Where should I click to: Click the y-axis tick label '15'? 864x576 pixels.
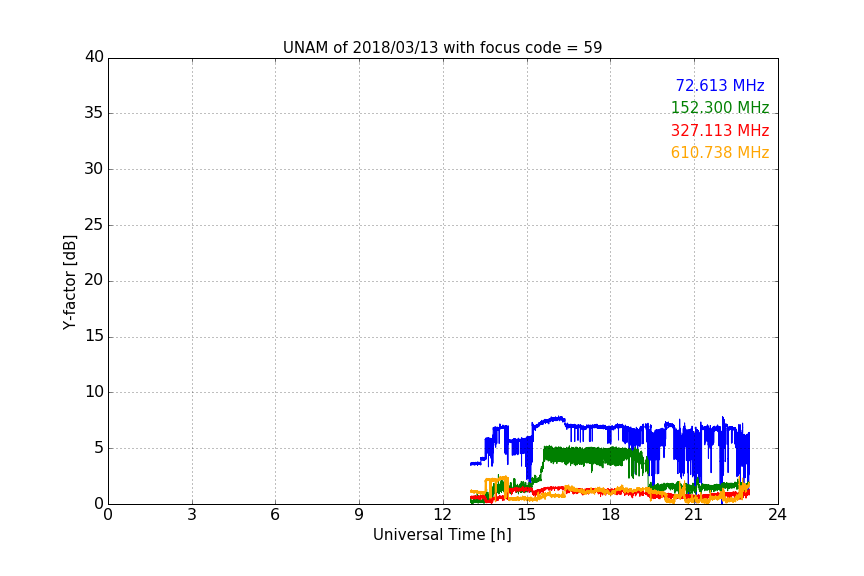click(x=94, y=336)
